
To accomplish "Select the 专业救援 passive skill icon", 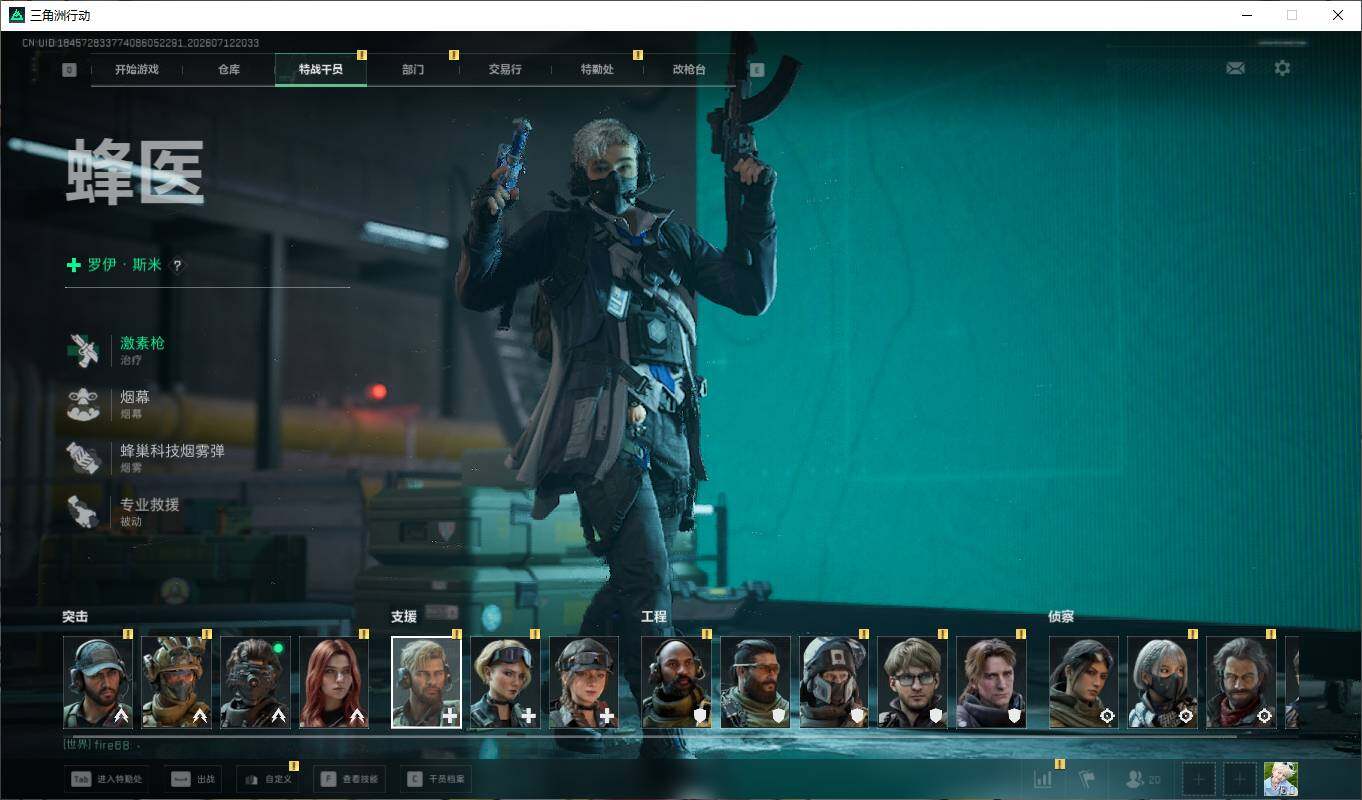I will click(x=83, y=512).
